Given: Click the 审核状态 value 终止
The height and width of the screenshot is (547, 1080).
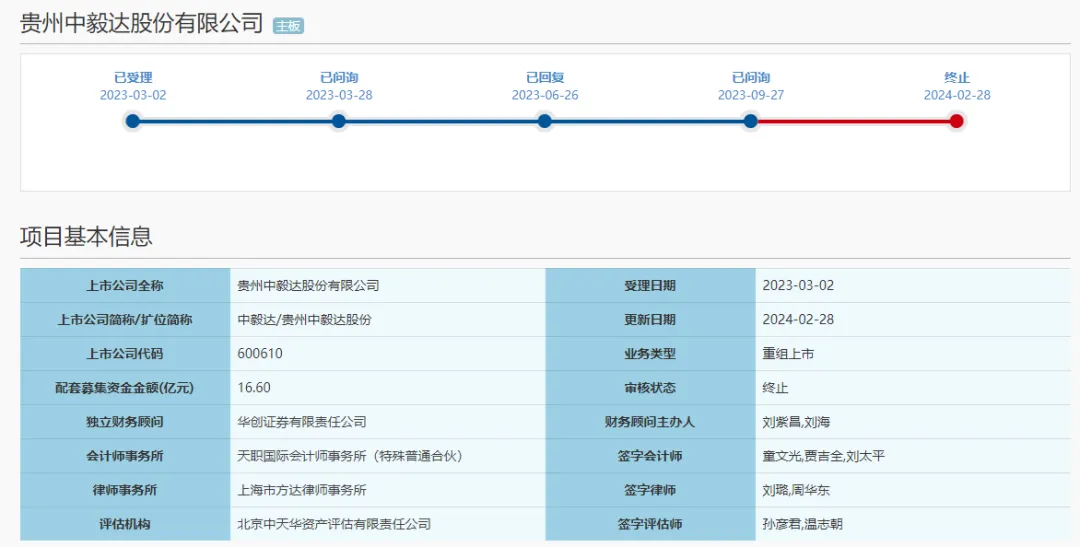Looking at the screenshot, I should tap(775, 388).
